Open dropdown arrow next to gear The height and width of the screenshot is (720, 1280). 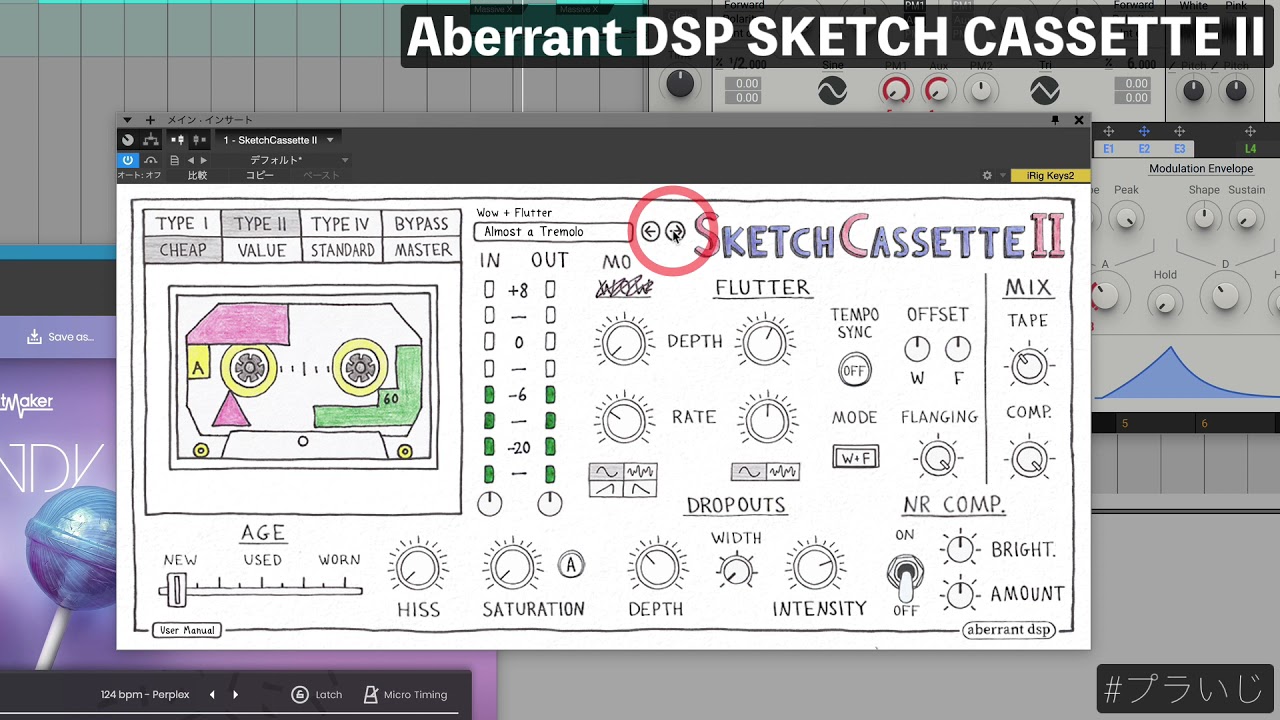[1002, 176]
